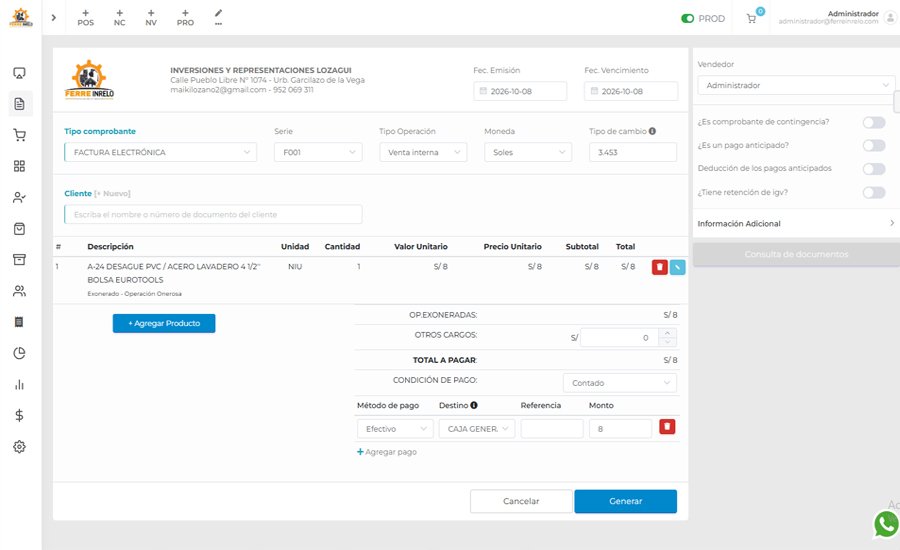The image size is (900, 550).
Task: Expand the sidebar with the arrow
Action: click(53, 18)
